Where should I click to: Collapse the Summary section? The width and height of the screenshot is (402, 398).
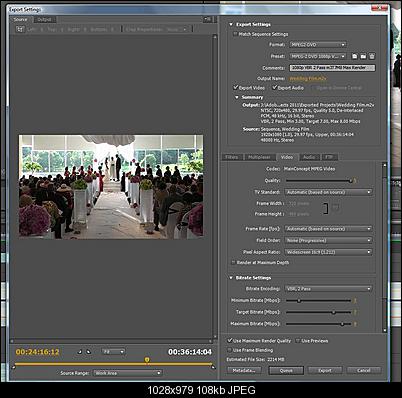[x=237, y=97]
